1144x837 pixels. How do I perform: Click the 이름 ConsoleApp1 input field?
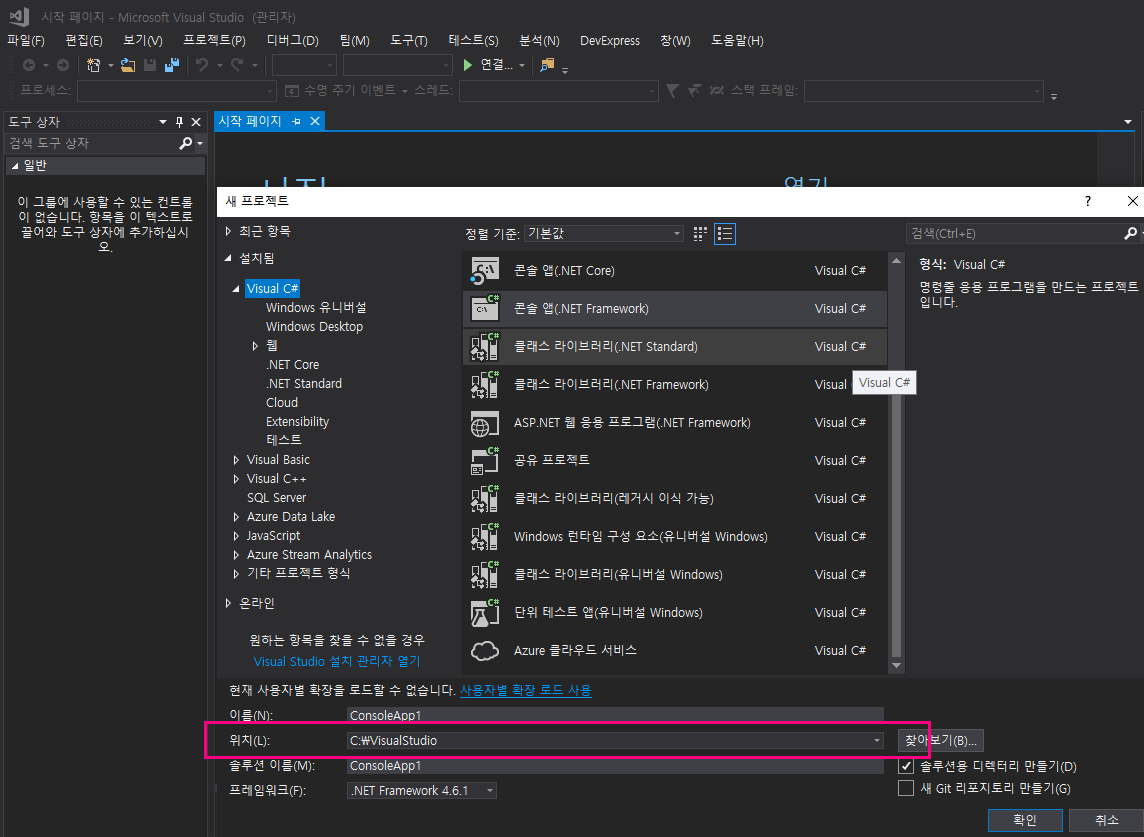(615, 715)
